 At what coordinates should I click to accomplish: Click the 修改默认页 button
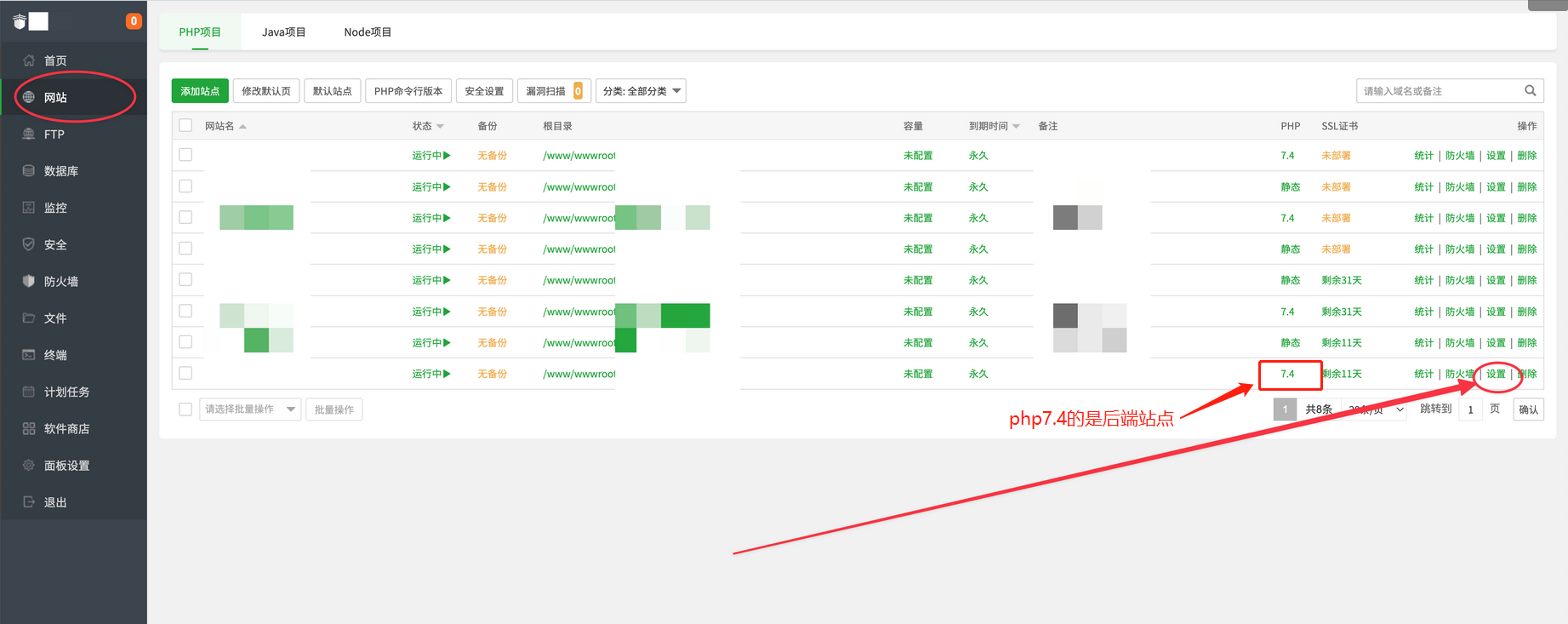pos(266,91)
